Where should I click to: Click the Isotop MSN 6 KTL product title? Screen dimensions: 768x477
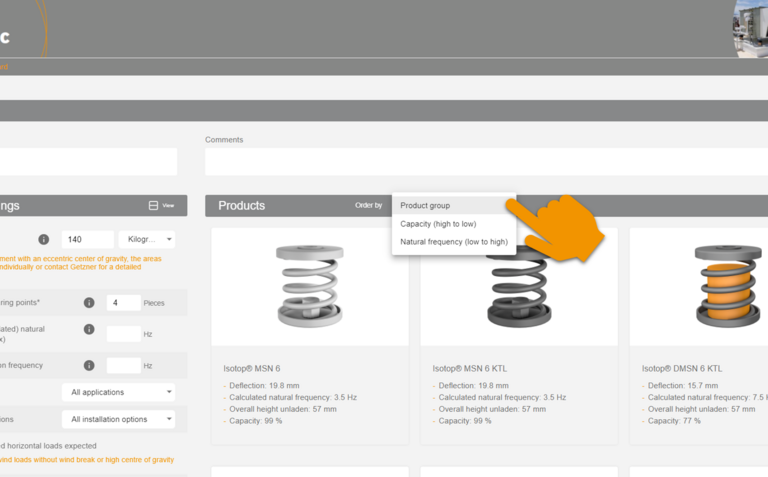tap(471, 369)
